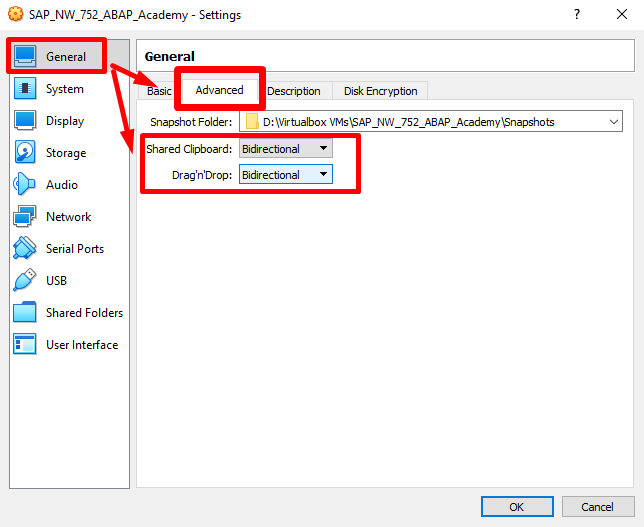Click the Display screen icon
The height and width of the screenshot is (527, 644).
25,120
